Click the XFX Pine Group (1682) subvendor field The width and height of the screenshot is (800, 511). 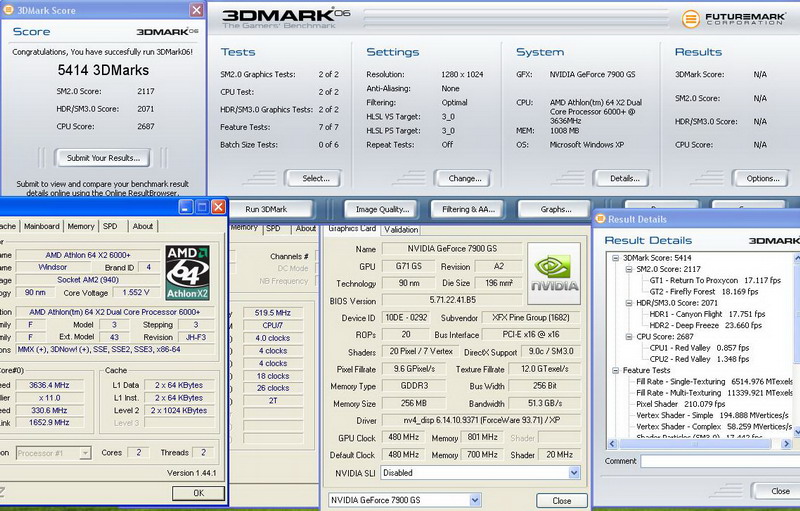tap(531, 317)
